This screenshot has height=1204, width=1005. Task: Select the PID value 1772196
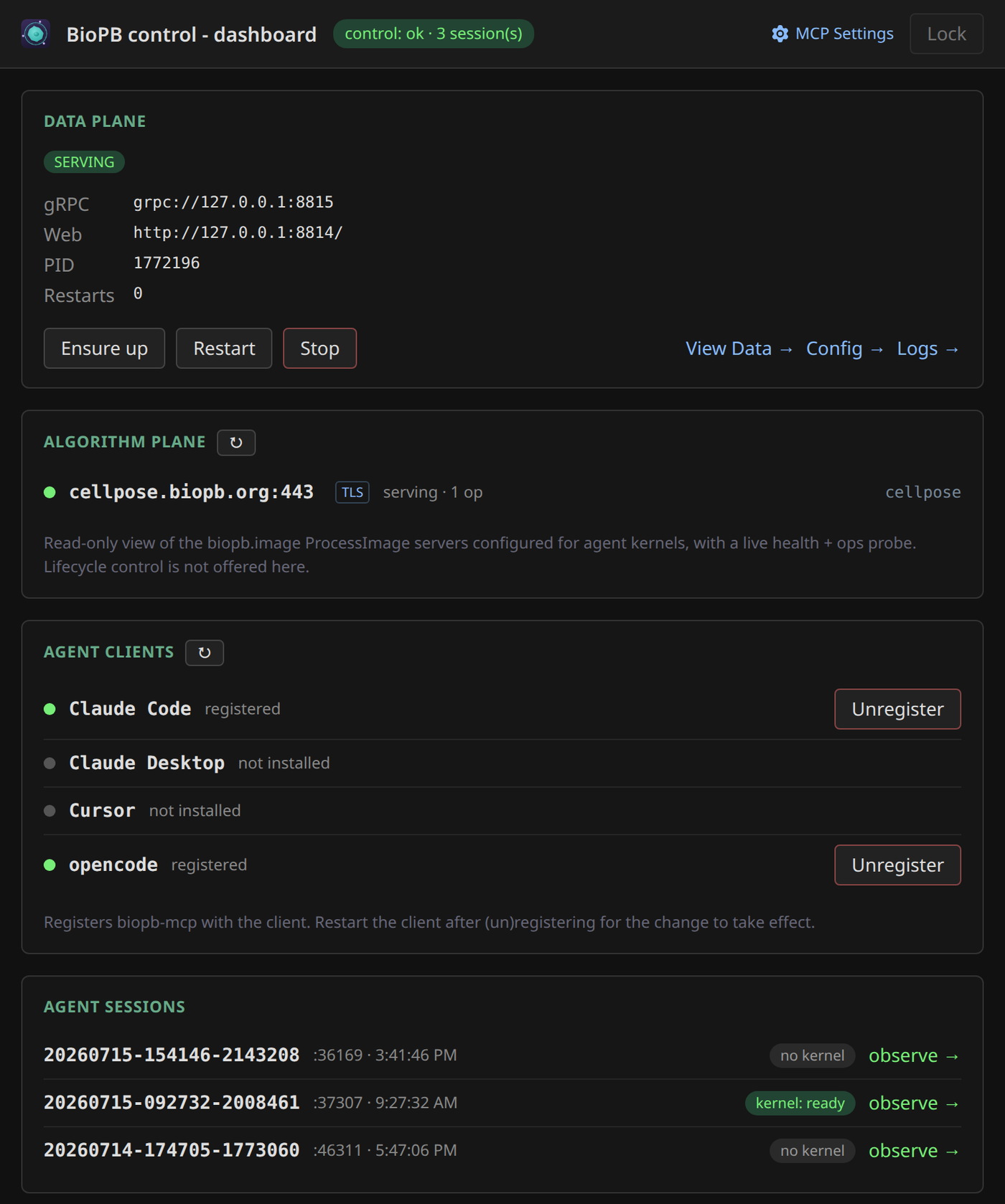(x=167, y=263)
